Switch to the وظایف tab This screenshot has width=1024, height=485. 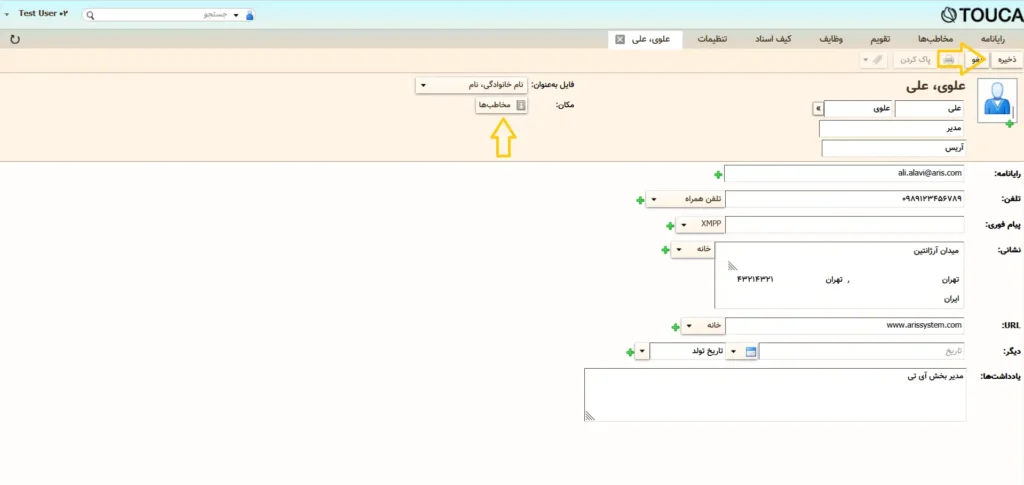coord(831,39)
